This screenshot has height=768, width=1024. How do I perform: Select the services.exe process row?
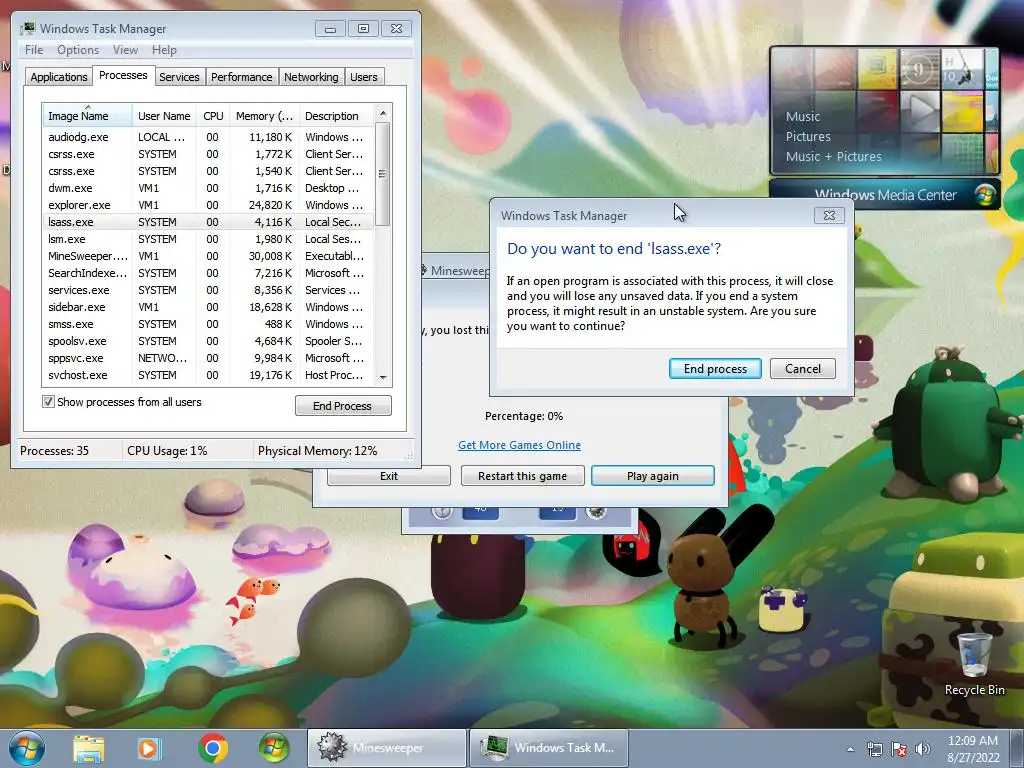pyautogui.click(x=208, y=290)
